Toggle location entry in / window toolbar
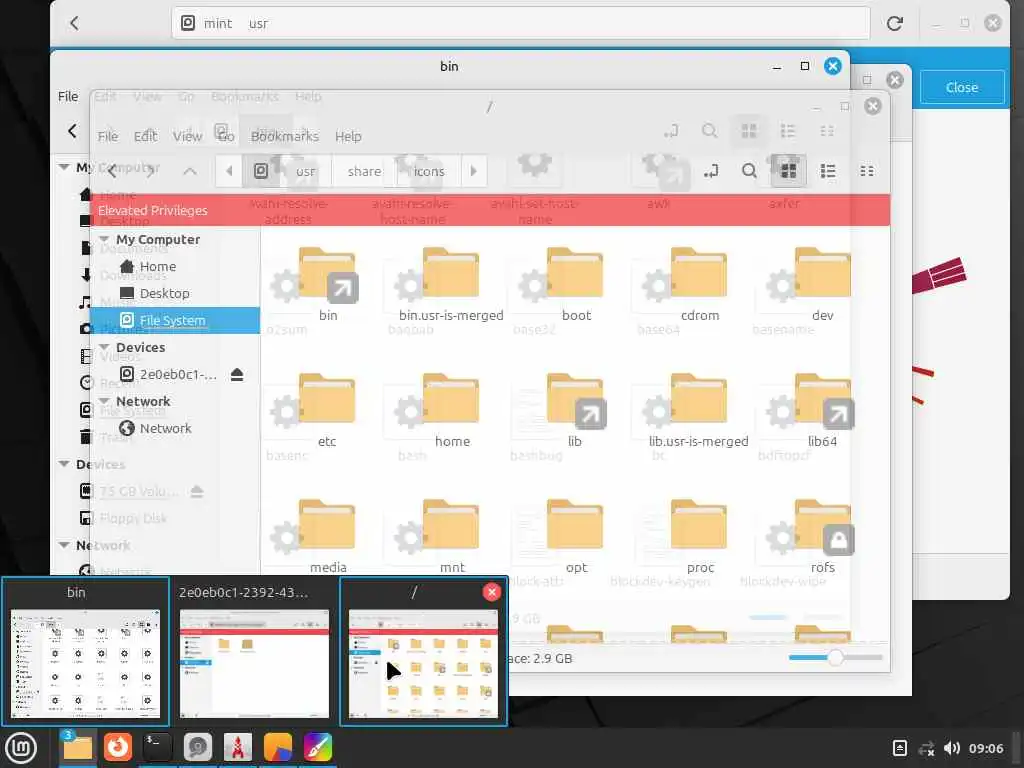Image resolution: width=1024 pixels, height=768 pixels. pos(711,171)
